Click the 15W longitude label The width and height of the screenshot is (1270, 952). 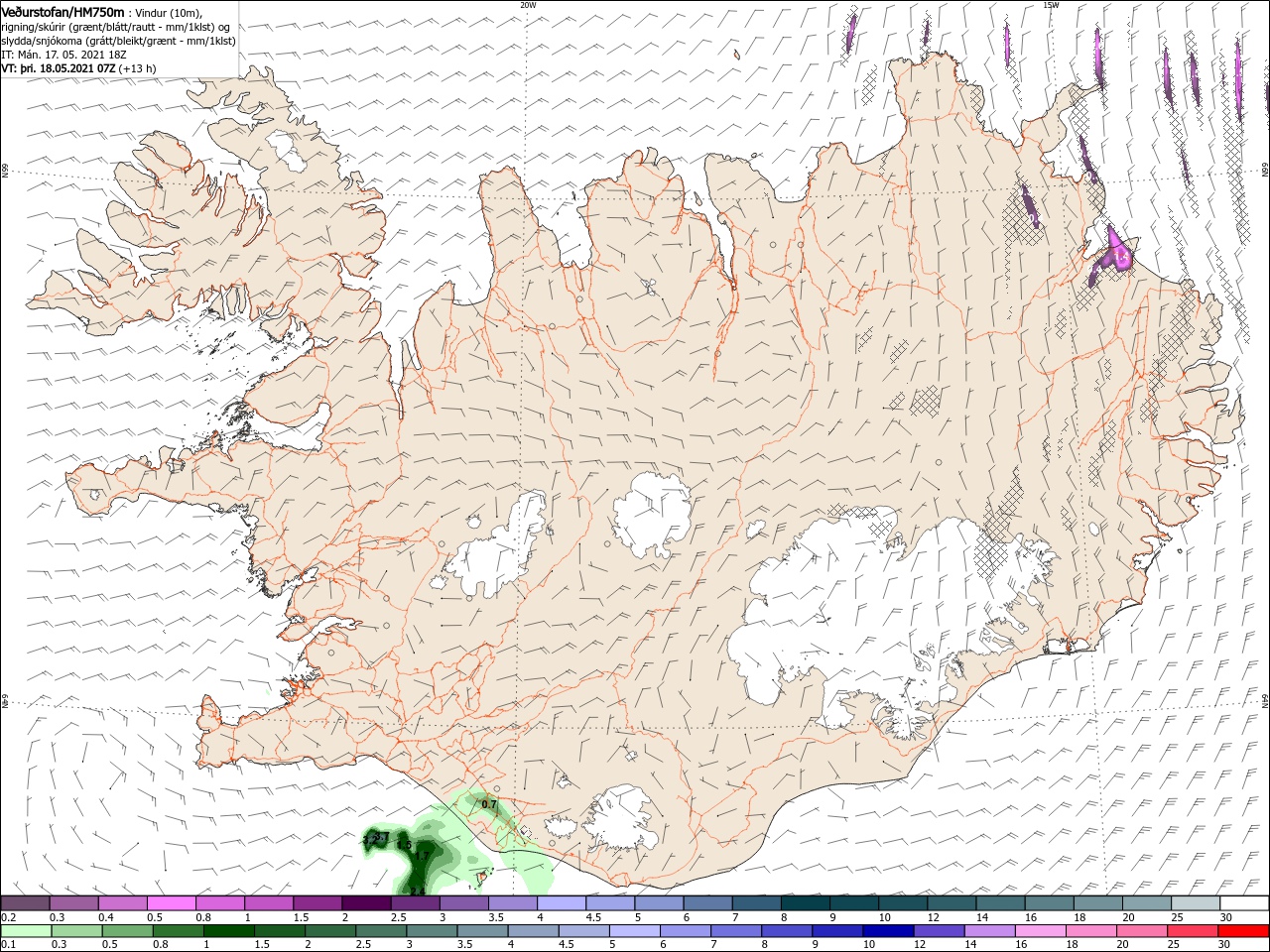click(1051, 5)
